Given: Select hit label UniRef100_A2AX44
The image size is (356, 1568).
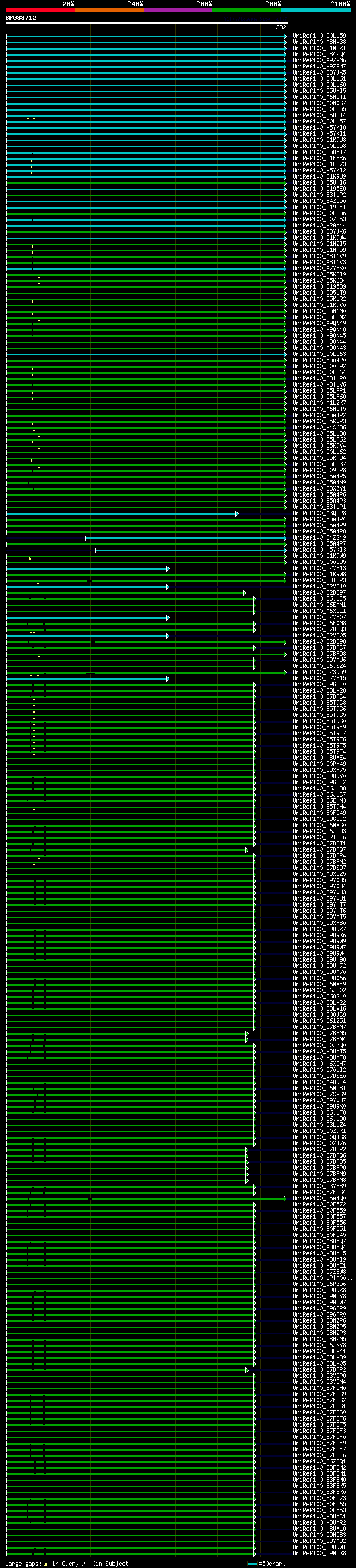Looking at the screenshot, I should point(319,226).
